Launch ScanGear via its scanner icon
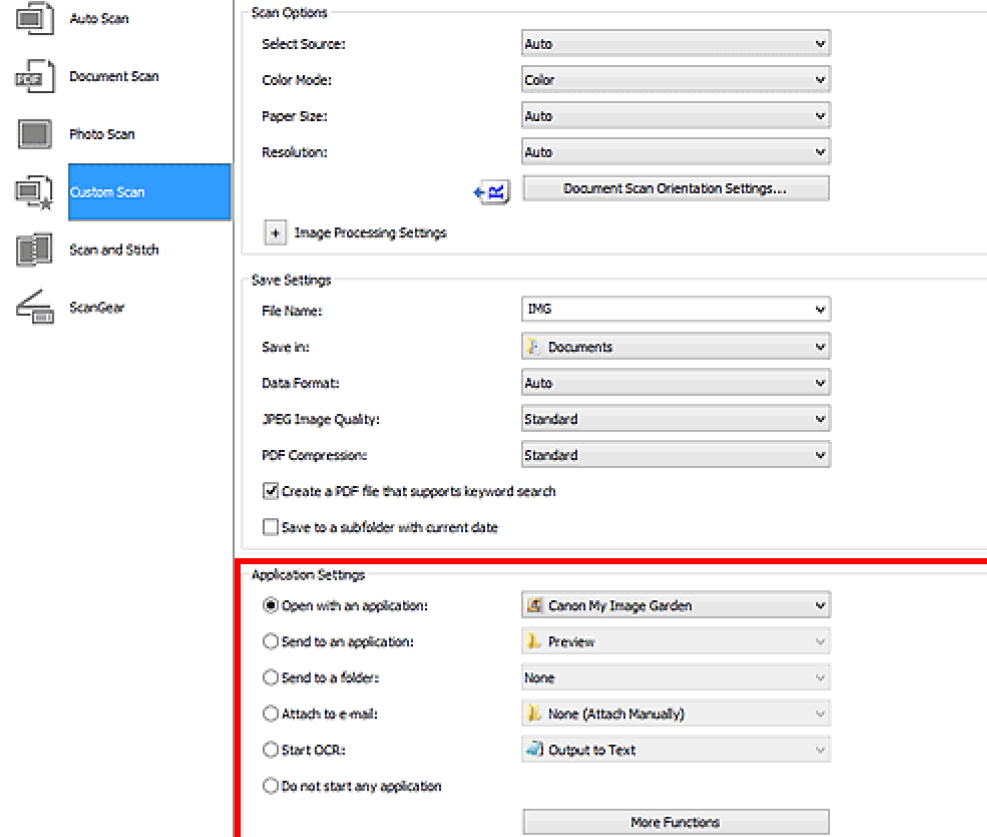 (34, 308)
